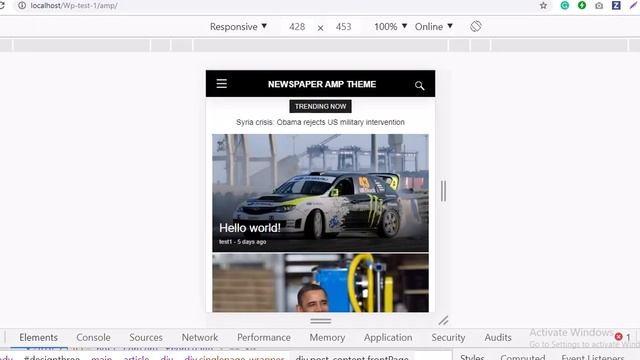The height and width of the screenshot is (360, 640).
Task: Open the Security tab
Action: (x=449, y=338)
